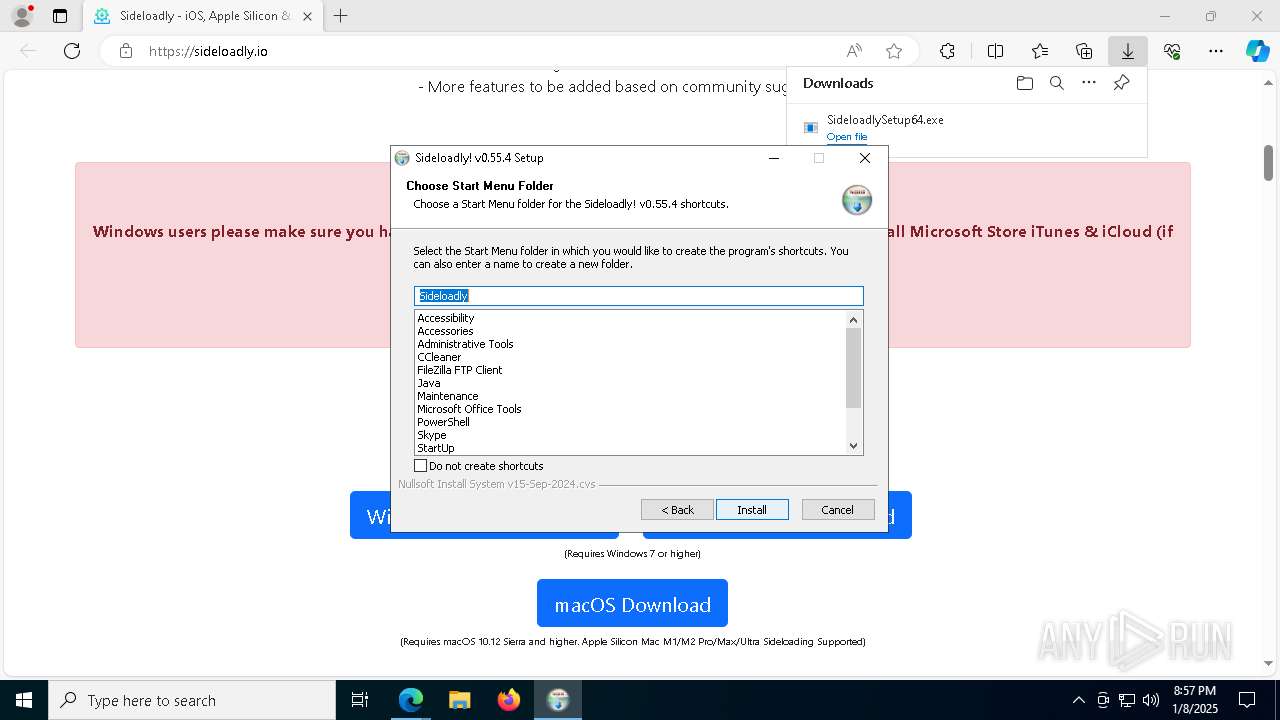Image resolution: width=1280 pixels, height=720 pixels.
Task: Check Do not create shortcuts
Action: tap(421, 466)
